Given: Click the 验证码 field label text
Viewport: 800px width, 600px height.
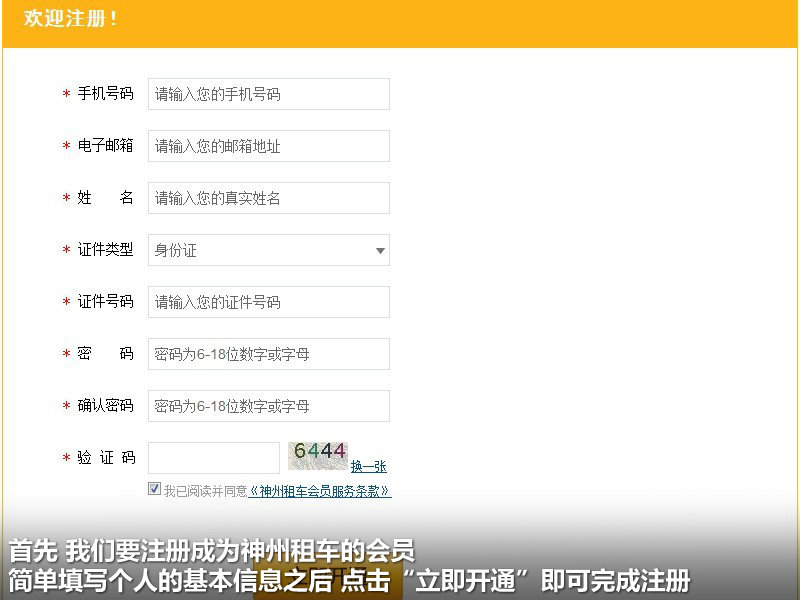Looking at the screenshot, I should point(106,457).
